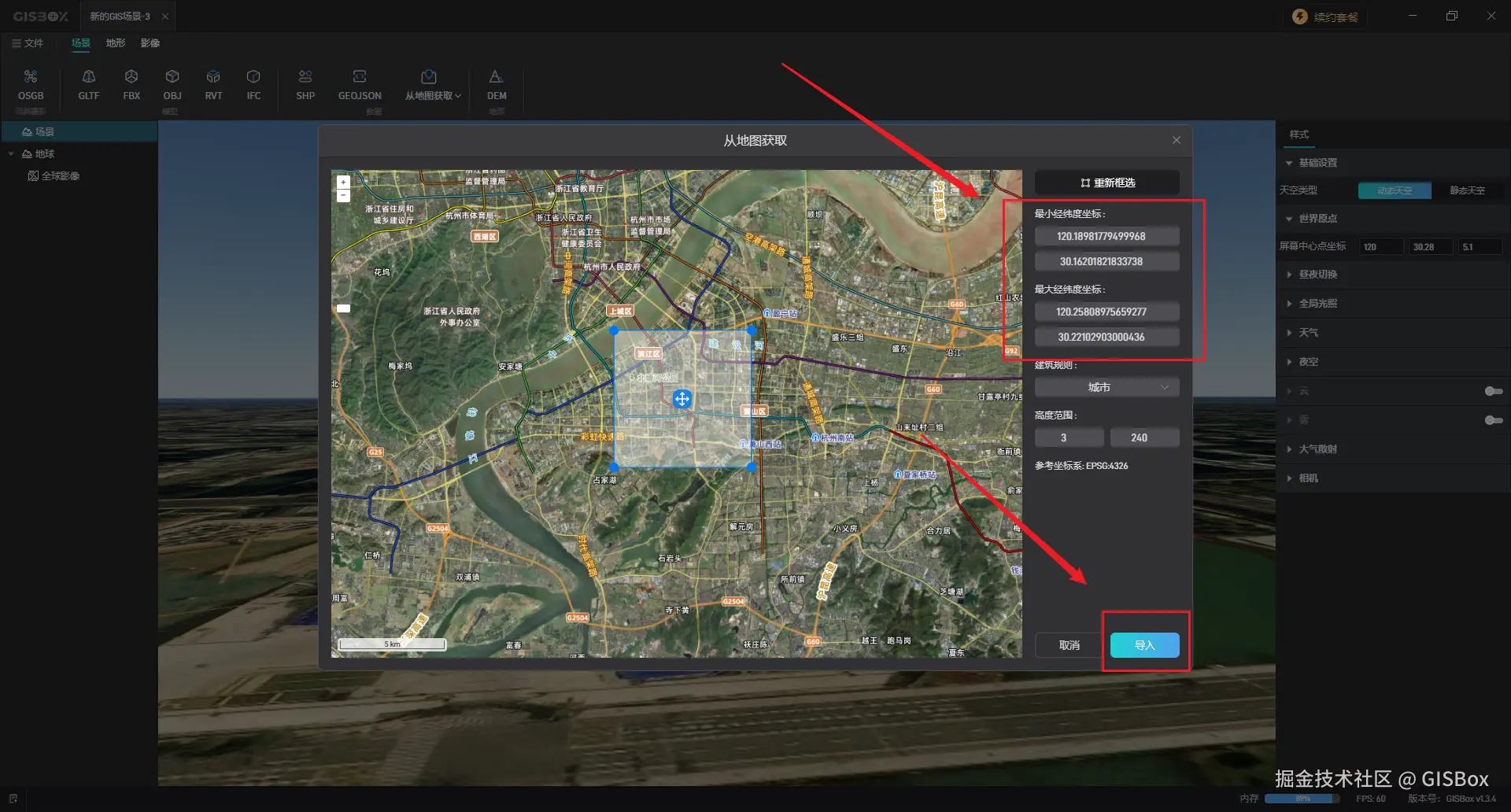Viewport: 1511px width, 812px height.
Task: Click the lightning icon next to 续约套餐
Action: [x=1300, y=17]
